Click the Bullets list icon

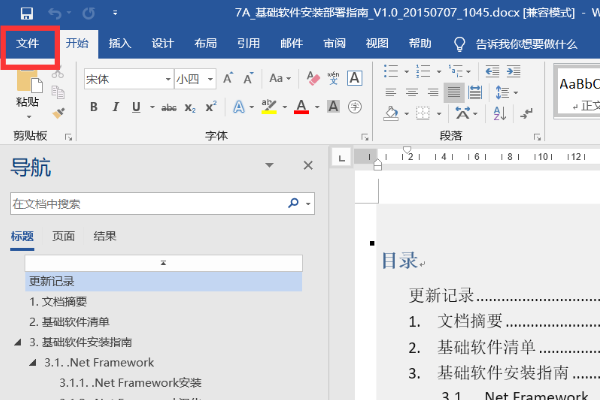391,71
